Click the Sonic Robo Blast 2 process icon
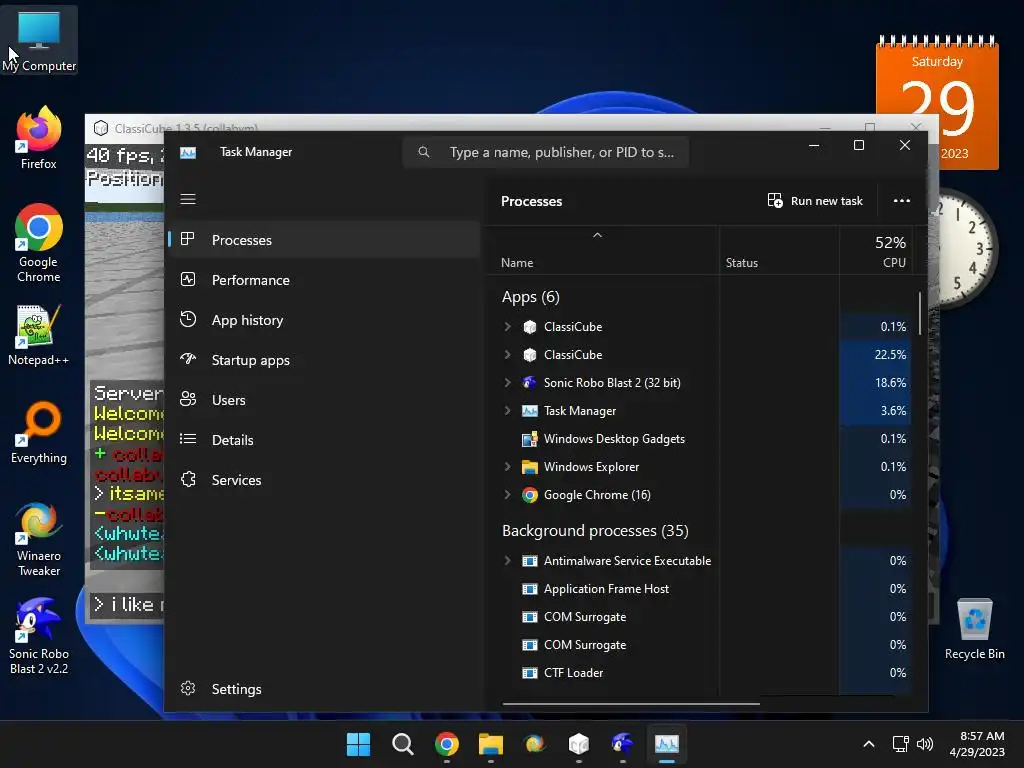Viewport: 1024px width, 768px height. pos(530,383)
